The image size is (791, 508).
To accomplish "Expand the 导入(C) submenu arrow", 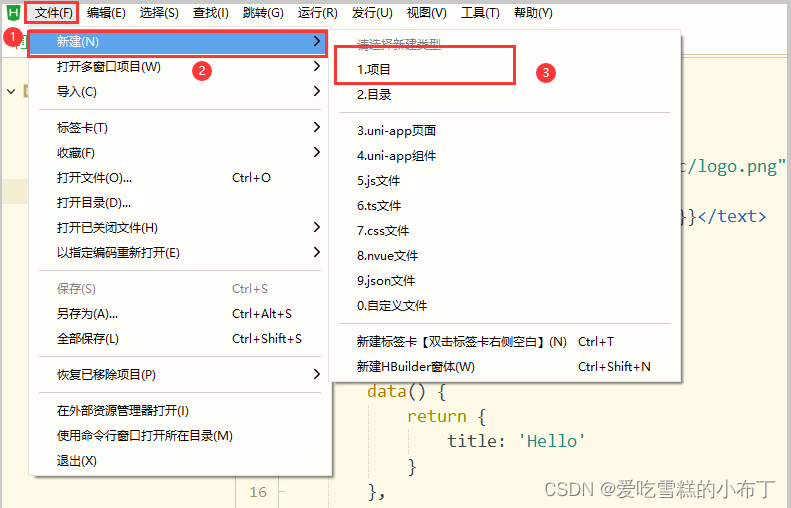I will pyautogui.click(x=317, y=91).
